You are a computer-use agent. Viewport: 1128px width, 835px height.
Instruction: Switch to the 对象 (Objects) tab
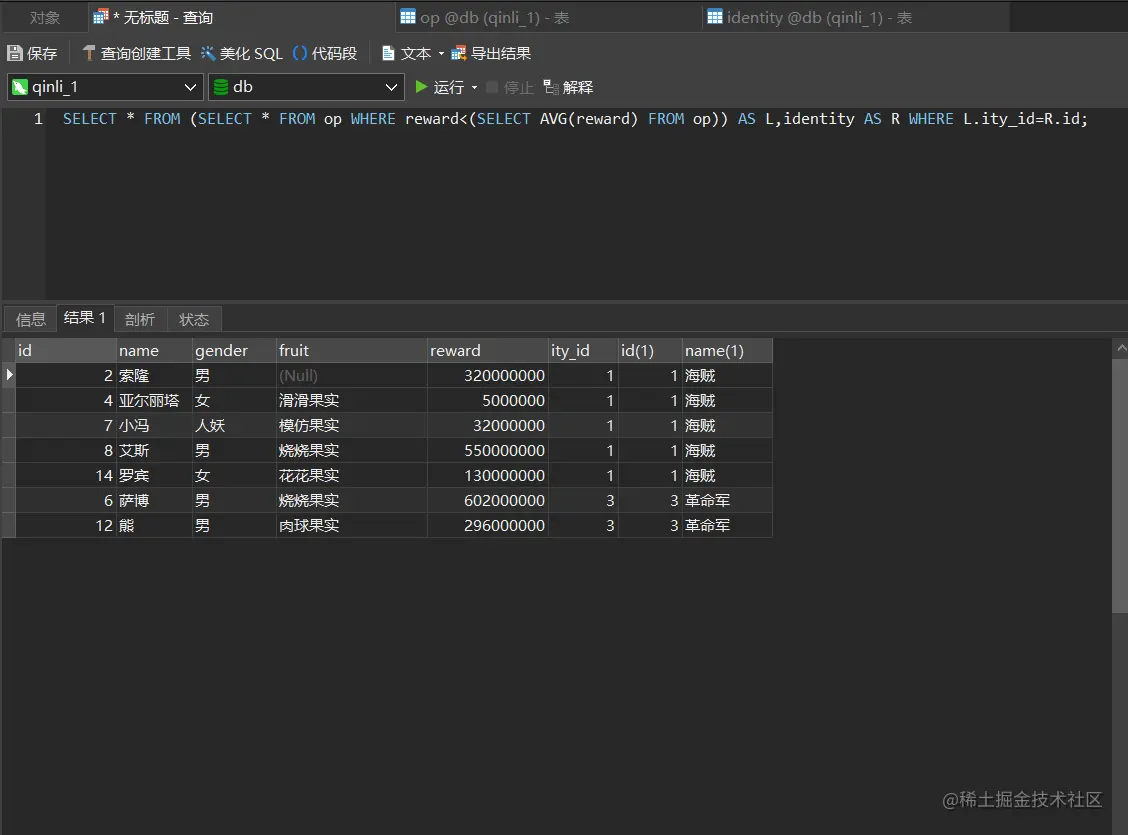45,17
